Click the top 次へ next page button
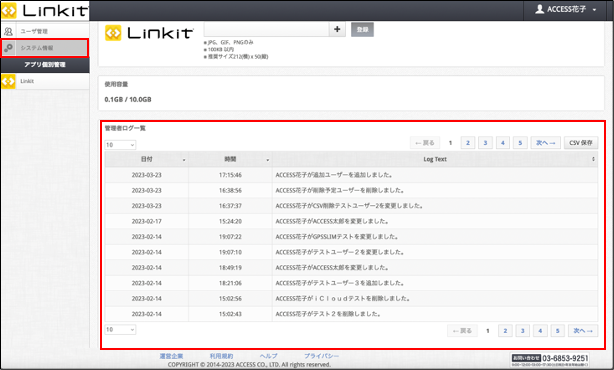 (545, 143)
